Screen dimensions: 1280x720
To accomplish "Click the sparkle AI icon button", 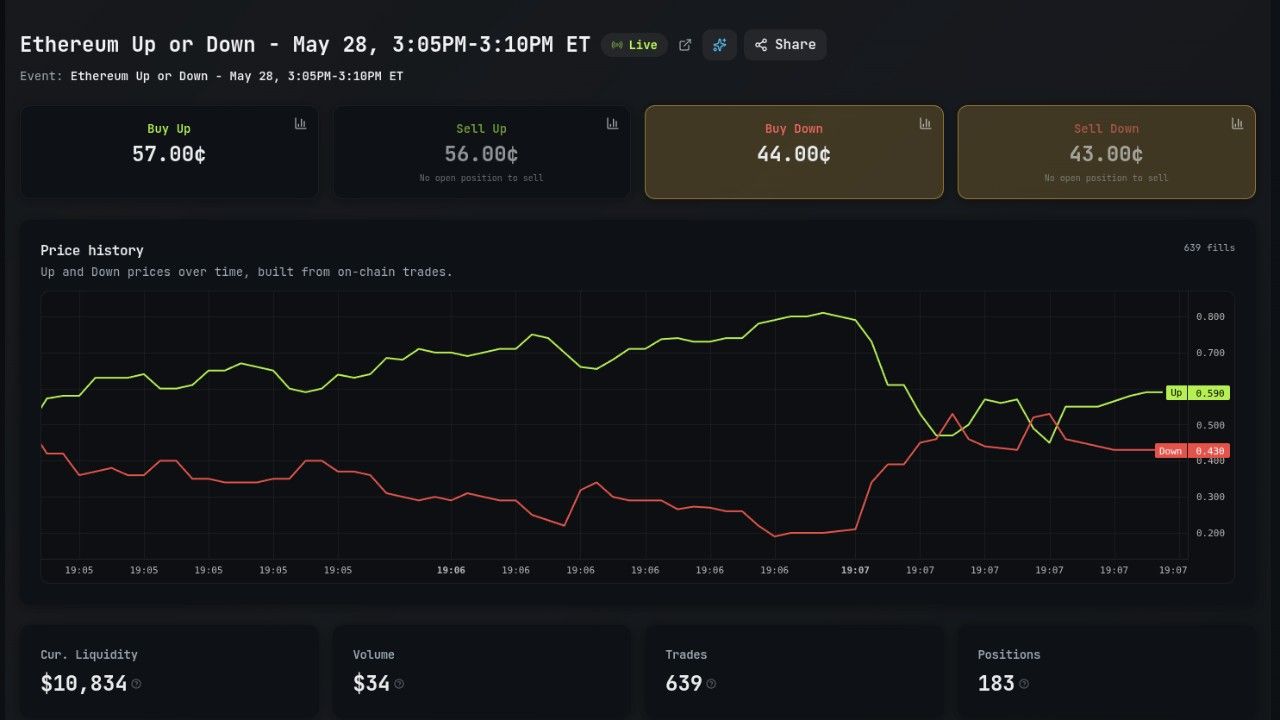I will pyautogui.click(x=719, y=45).
